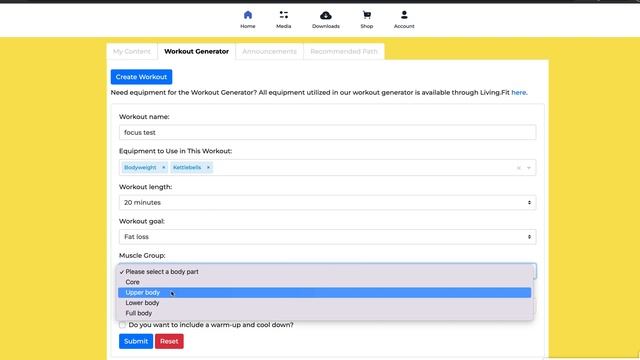The height and width of the screenshot is (360, 640).
Task: Follow the 'here' equipment link
Action: [x=518, y=93]
